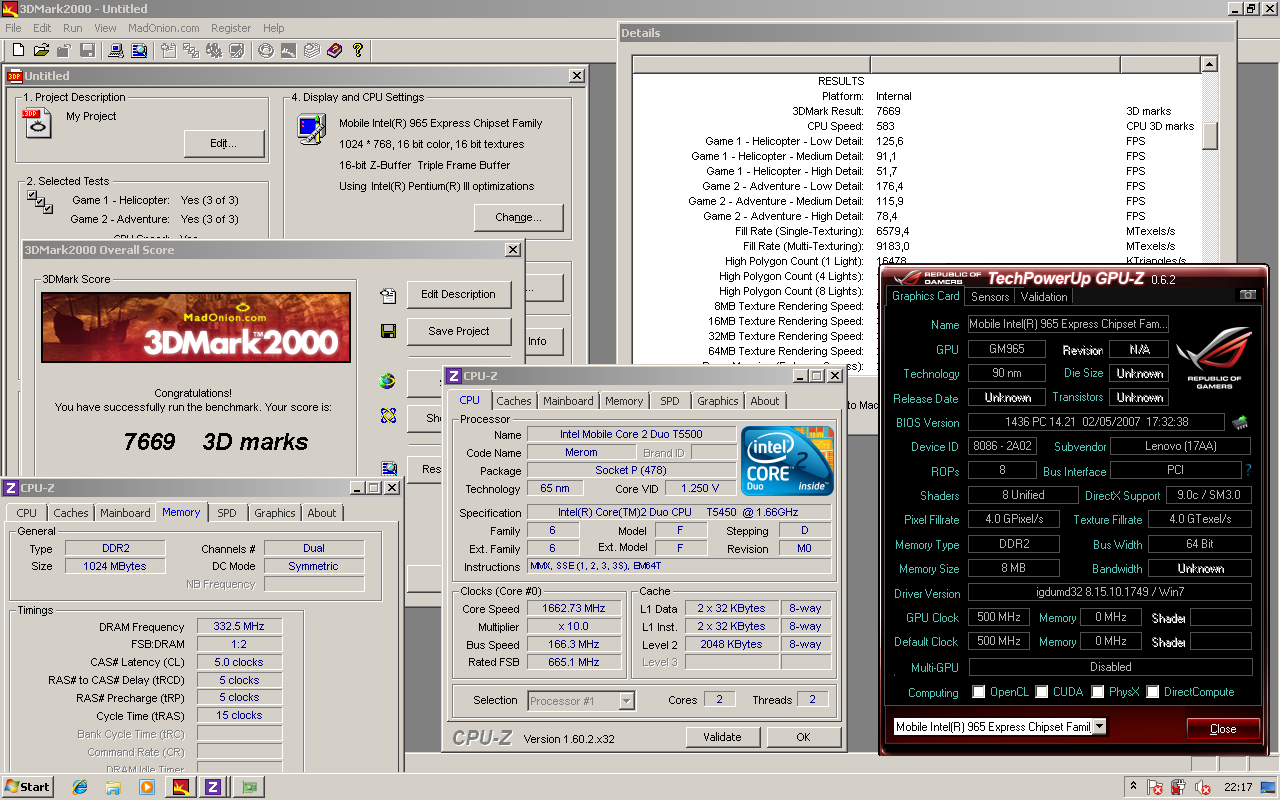
Task: Switch to 3DMark2000 taskbar button
Action: 181,787
